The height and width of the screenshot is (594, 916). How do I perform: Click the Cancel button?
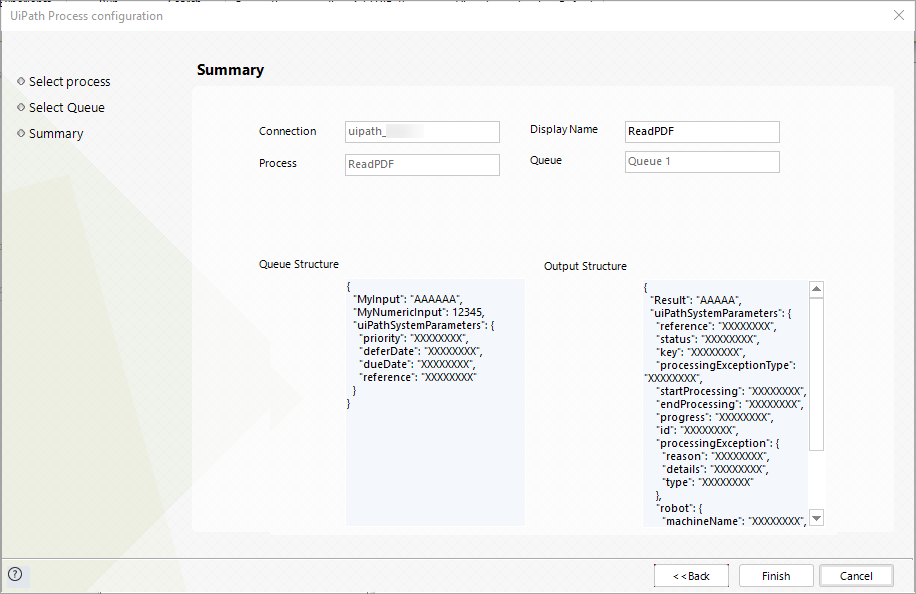point(856,576)
